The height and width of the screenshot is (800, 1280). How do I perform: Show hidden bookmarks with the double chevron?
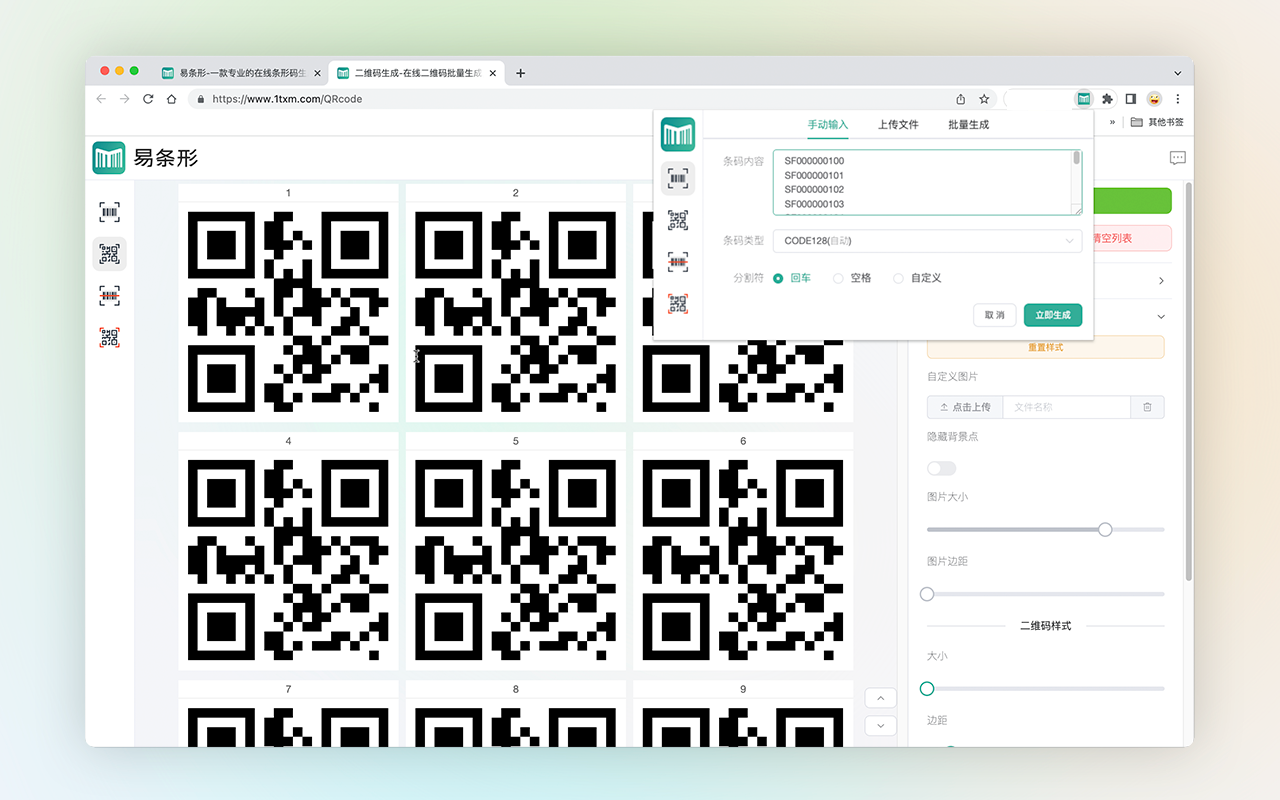(x=1112, y=122)
